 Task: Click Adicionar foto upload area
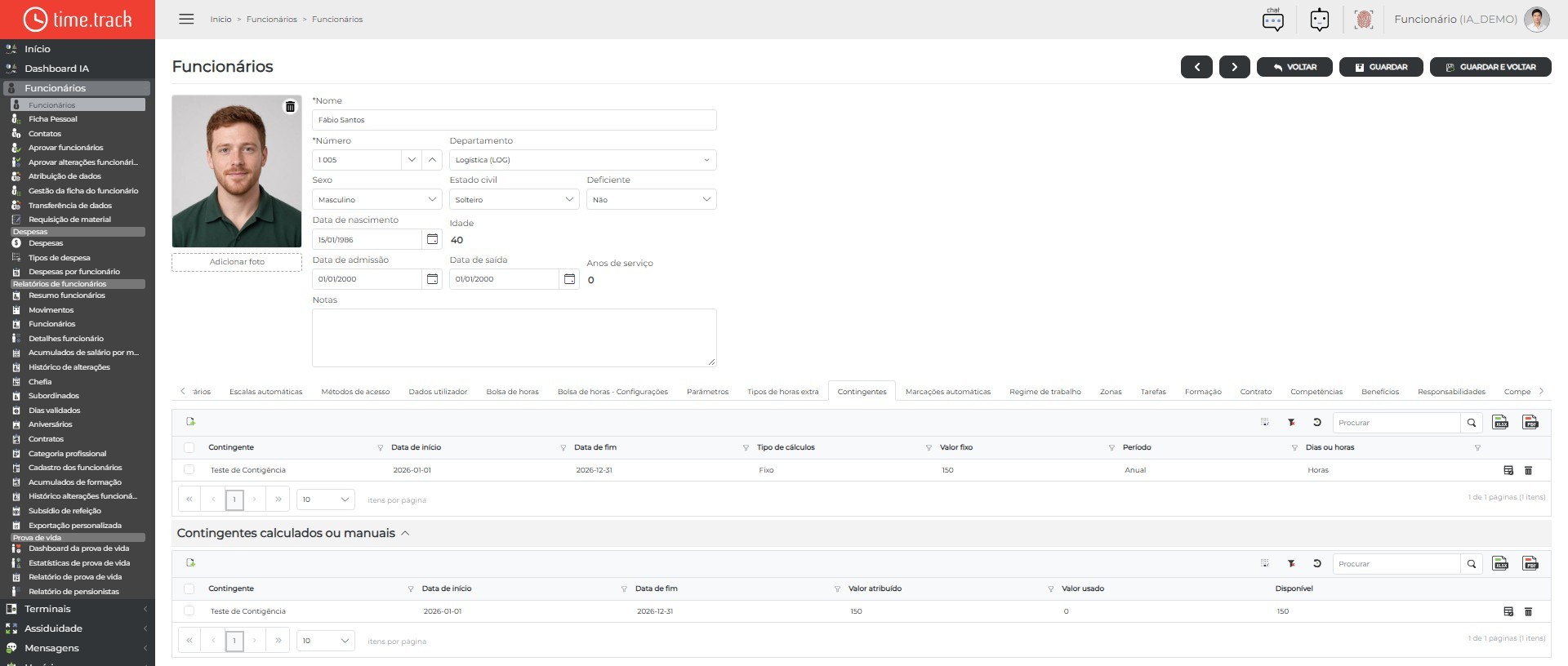[x=237, y=262]
